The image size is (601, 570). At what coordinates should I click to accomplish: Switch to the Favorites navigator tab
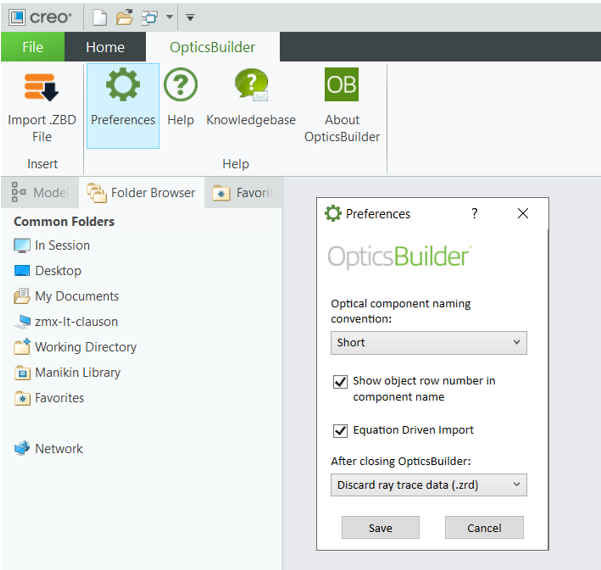(243, 192)
